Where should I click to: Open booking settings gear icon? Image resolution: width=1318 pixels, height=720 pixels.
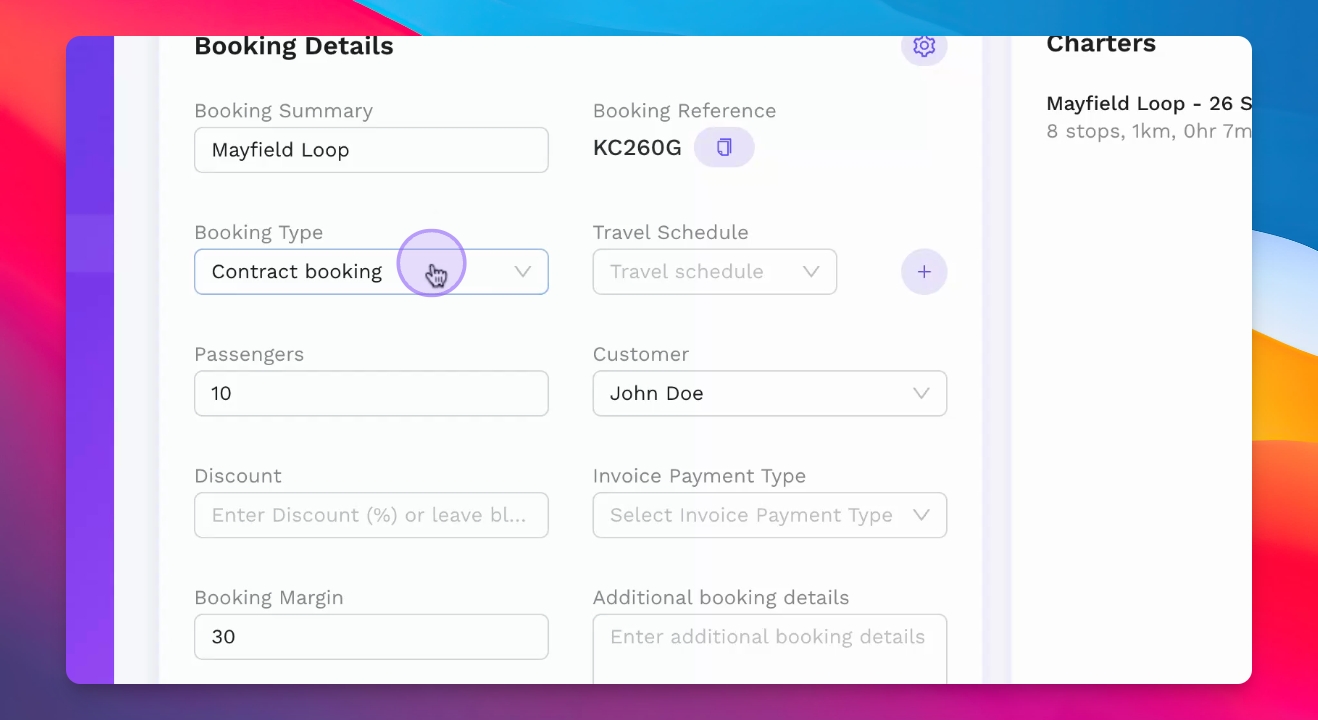(x=923, y=47)
